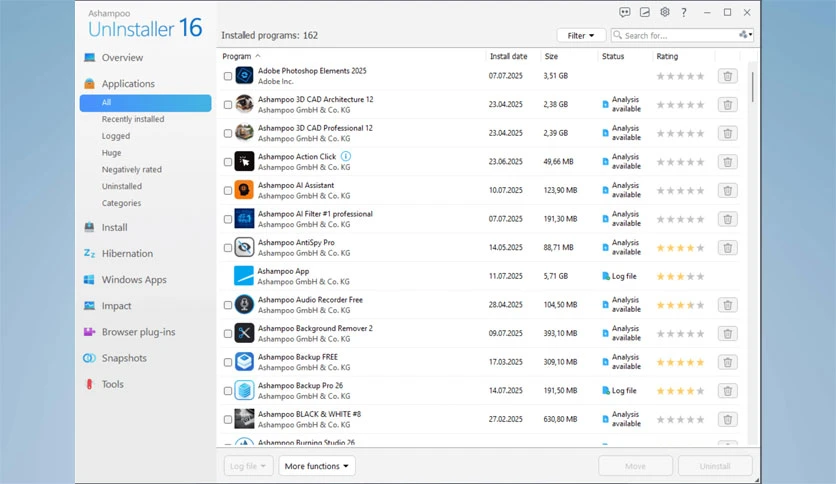Open Browser plug-ins section
This screenshot has height=484, width=836.
138,332
